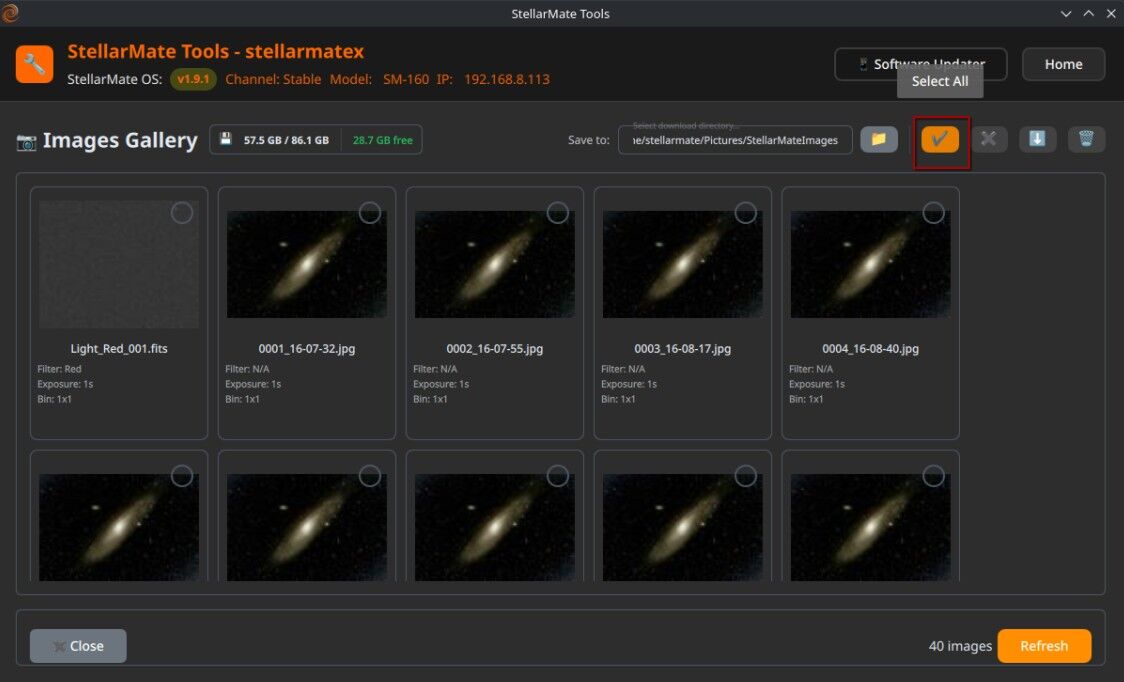Click the download selected images button

coord(1037,139)
